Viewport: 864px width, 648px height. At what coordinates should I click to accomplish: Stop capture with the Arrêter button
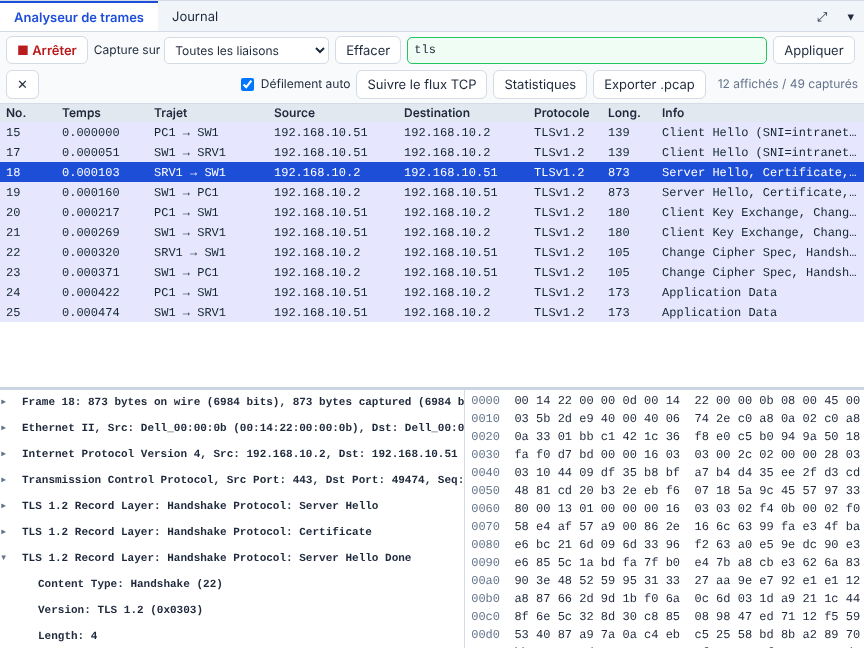[x=47, y=50]
